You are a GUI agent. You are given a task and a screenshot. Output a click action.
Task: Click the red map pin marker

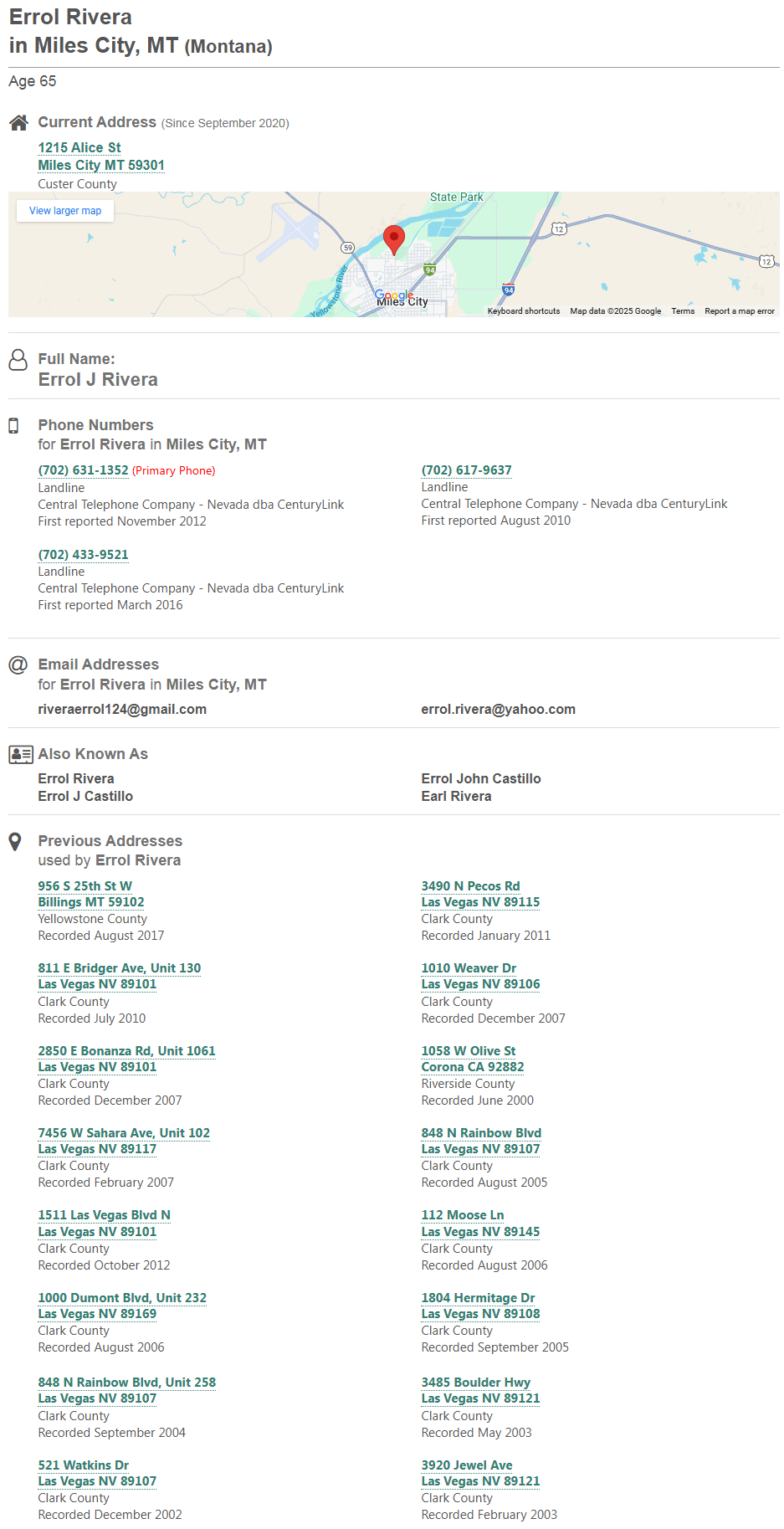pyautogui.click(x=393, y=239)
